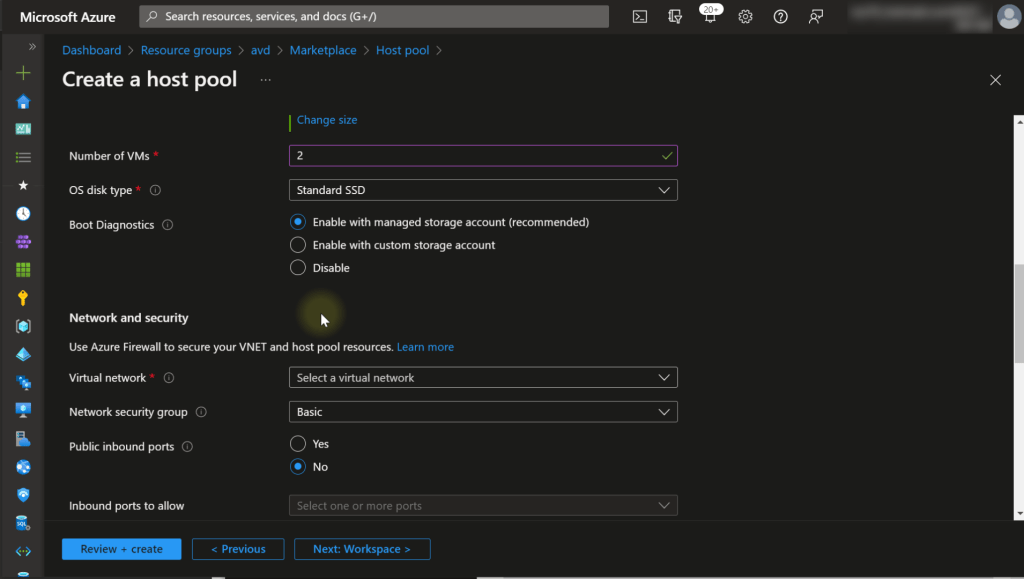This screenshot has width=1024, height=579.
Task: Open the Directories and subscriptions filter icon
Action: [675, 17]
